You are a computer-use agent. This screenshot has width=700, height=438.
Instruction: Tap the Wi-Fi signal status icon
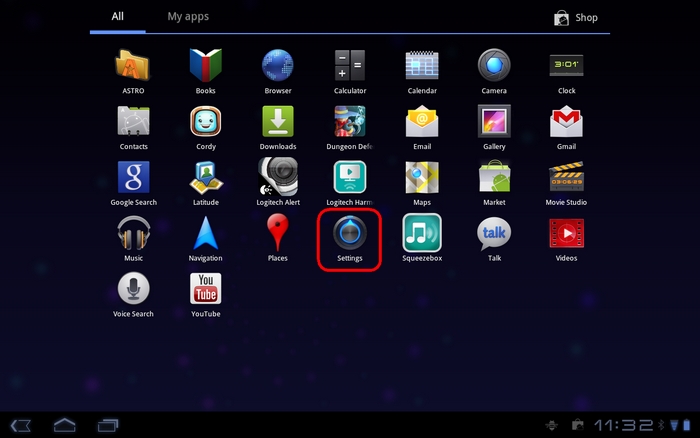(x=674, y=425)
